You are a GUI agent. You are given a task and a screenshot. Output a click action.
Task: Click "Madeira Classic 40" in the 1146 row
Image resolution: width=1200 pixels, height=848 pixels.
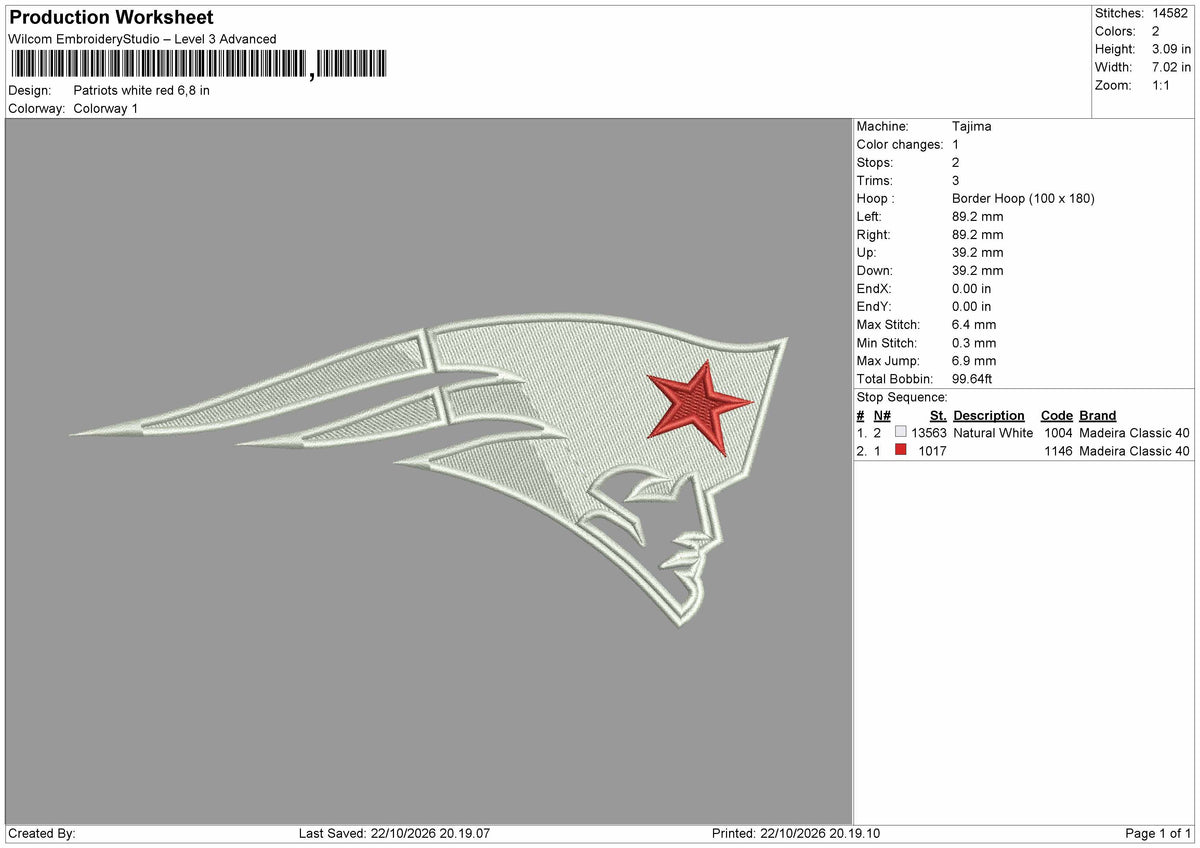[1134, 451]
